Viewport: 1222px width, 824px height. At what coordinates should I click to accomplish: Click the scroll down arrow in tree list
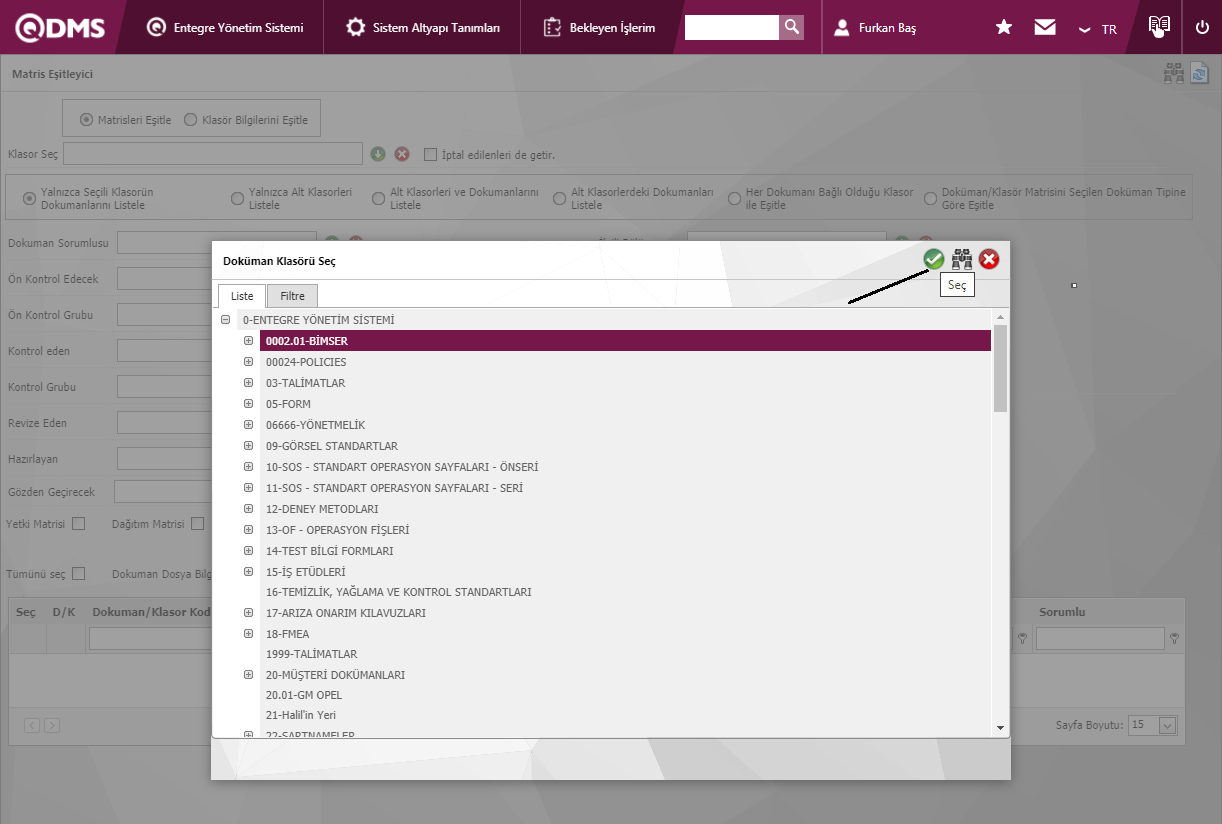click(1000, 727)
